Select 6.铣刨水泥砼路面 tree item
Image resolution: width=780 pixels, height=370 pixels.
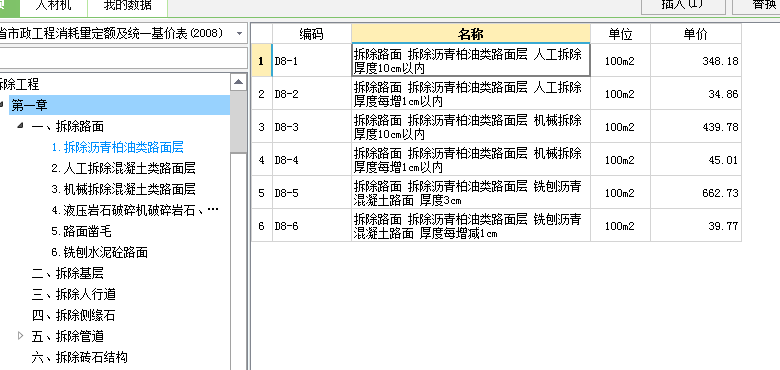click(99, 252)
